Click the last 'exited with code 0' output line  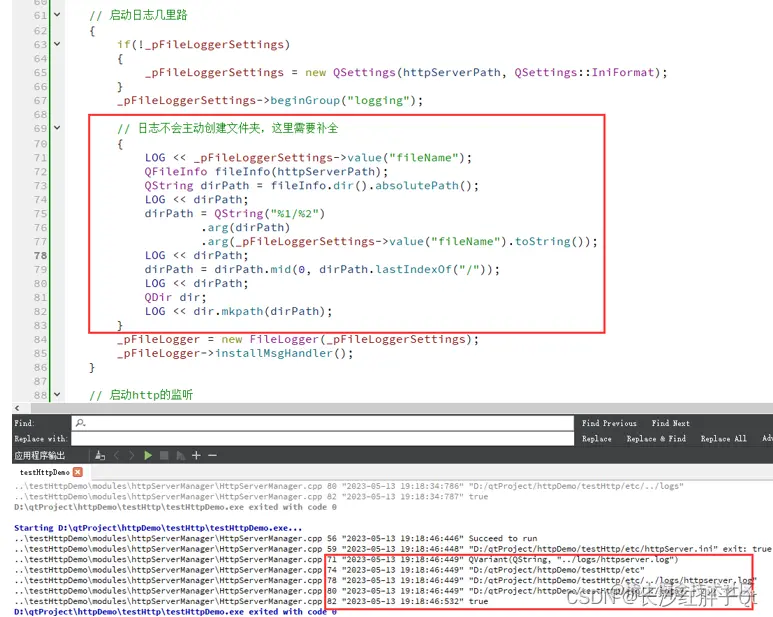[175, 612]
